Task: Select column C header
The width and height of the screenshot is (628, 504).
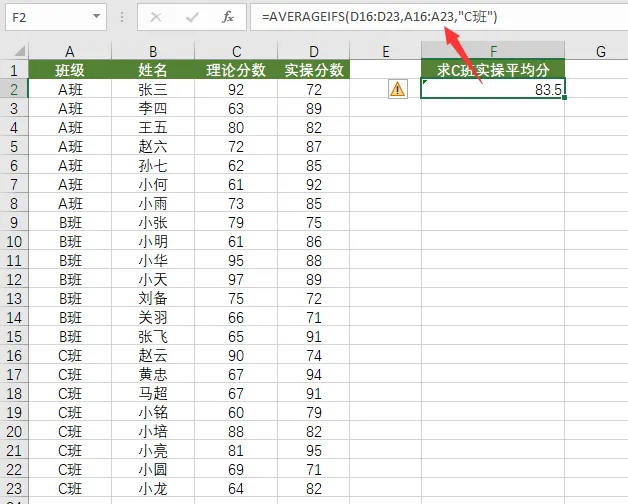Action: 236,51
